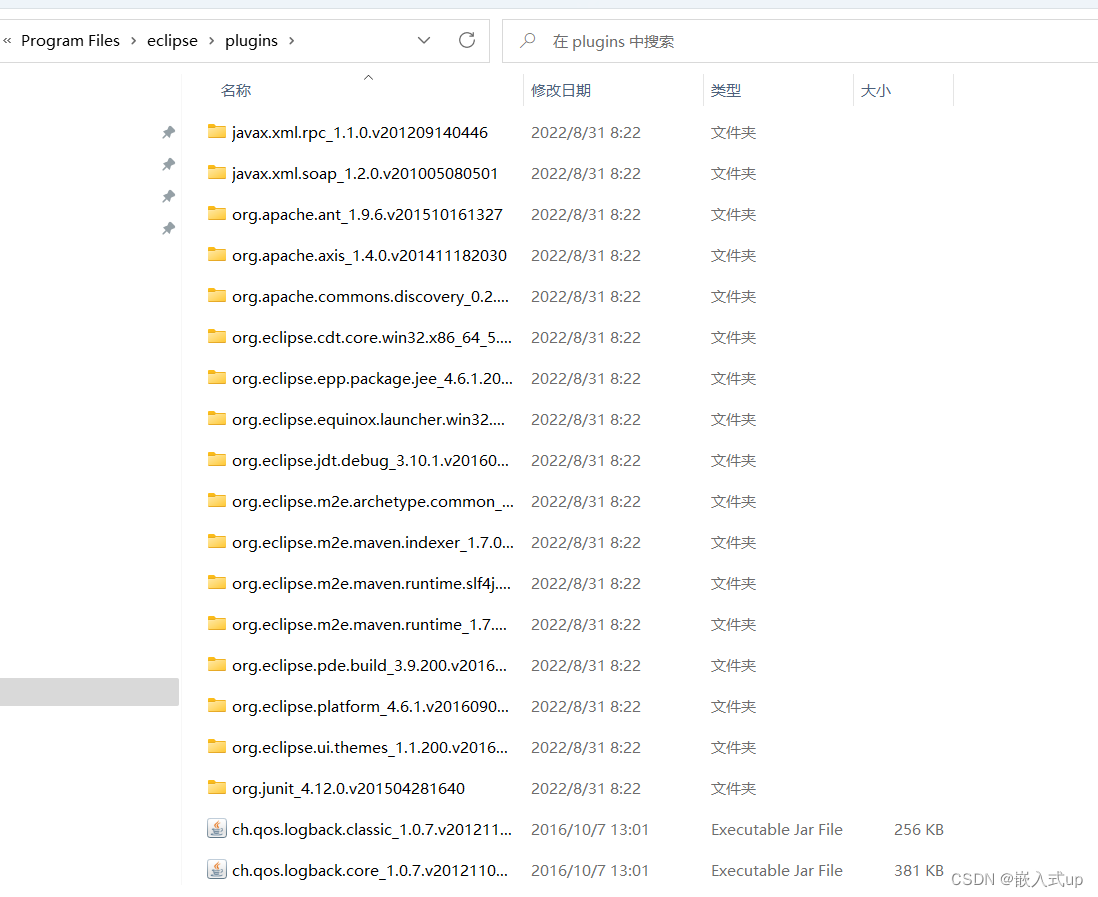Expand the chevron after Program Files breadcrumb

tap(134, 41)
